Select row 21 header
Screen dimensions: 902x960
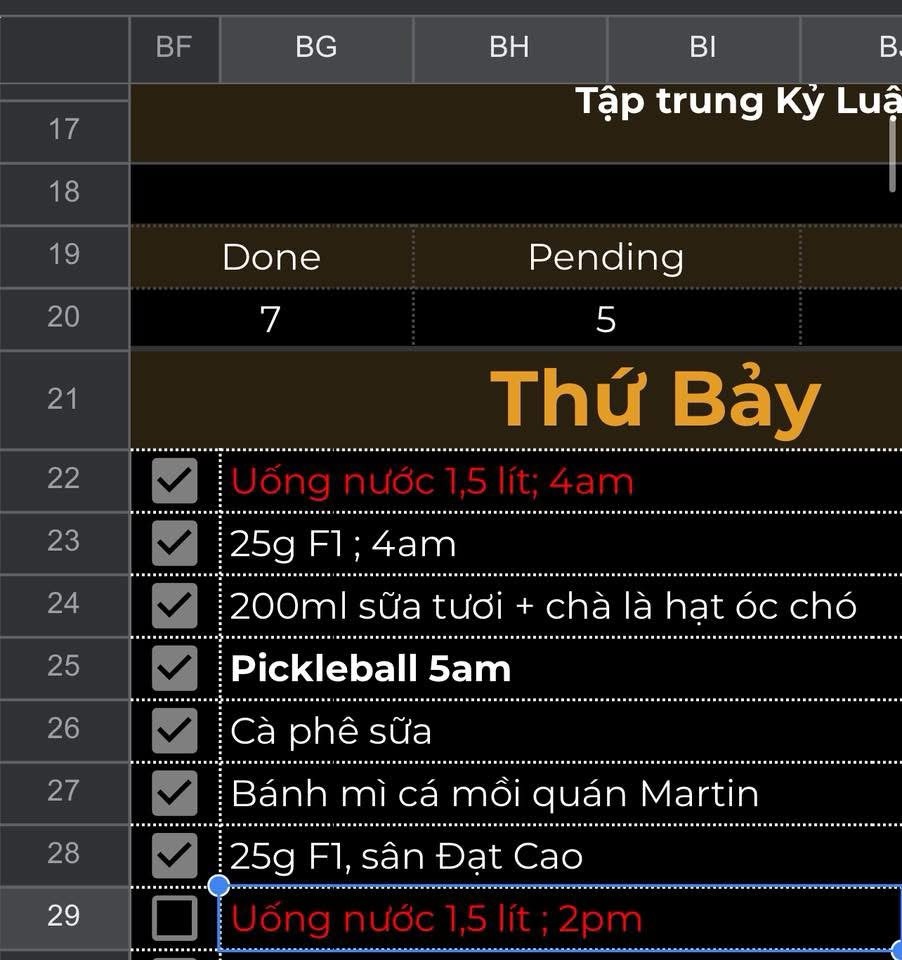63,399
